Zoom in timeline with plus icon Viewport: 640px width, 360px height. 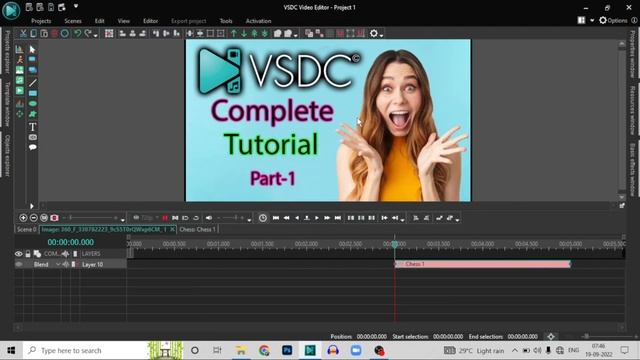23,218
